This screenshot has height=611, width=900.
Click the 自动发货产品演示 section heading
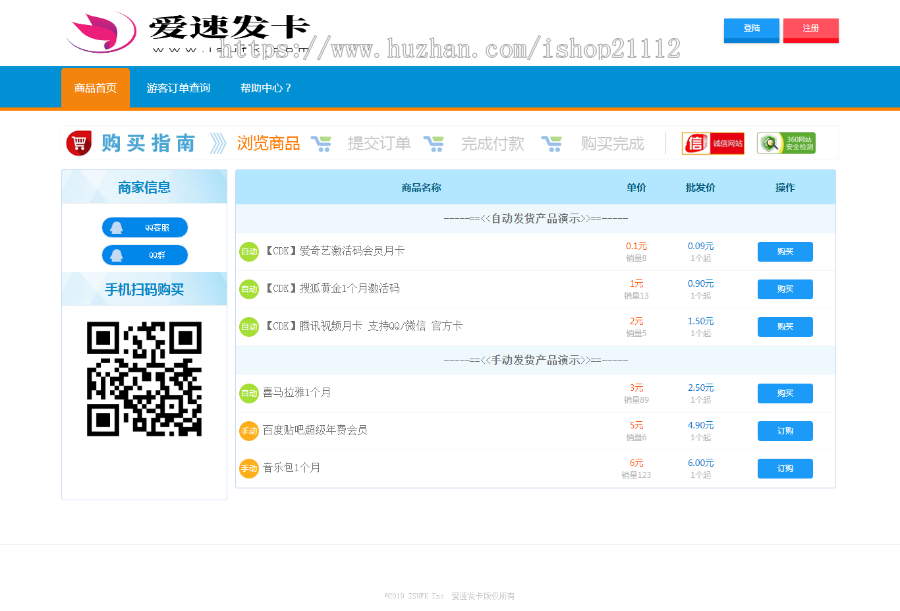(536, 218)
